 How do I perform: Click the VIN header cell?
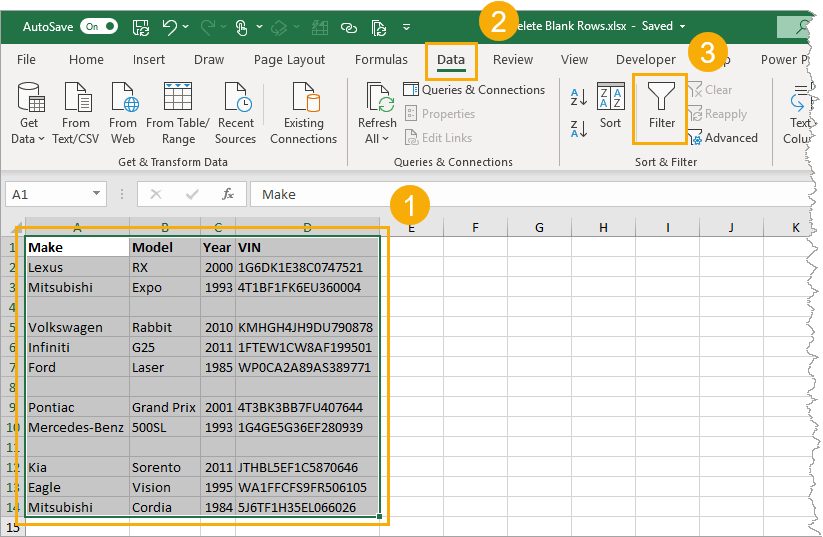[308, 247]
